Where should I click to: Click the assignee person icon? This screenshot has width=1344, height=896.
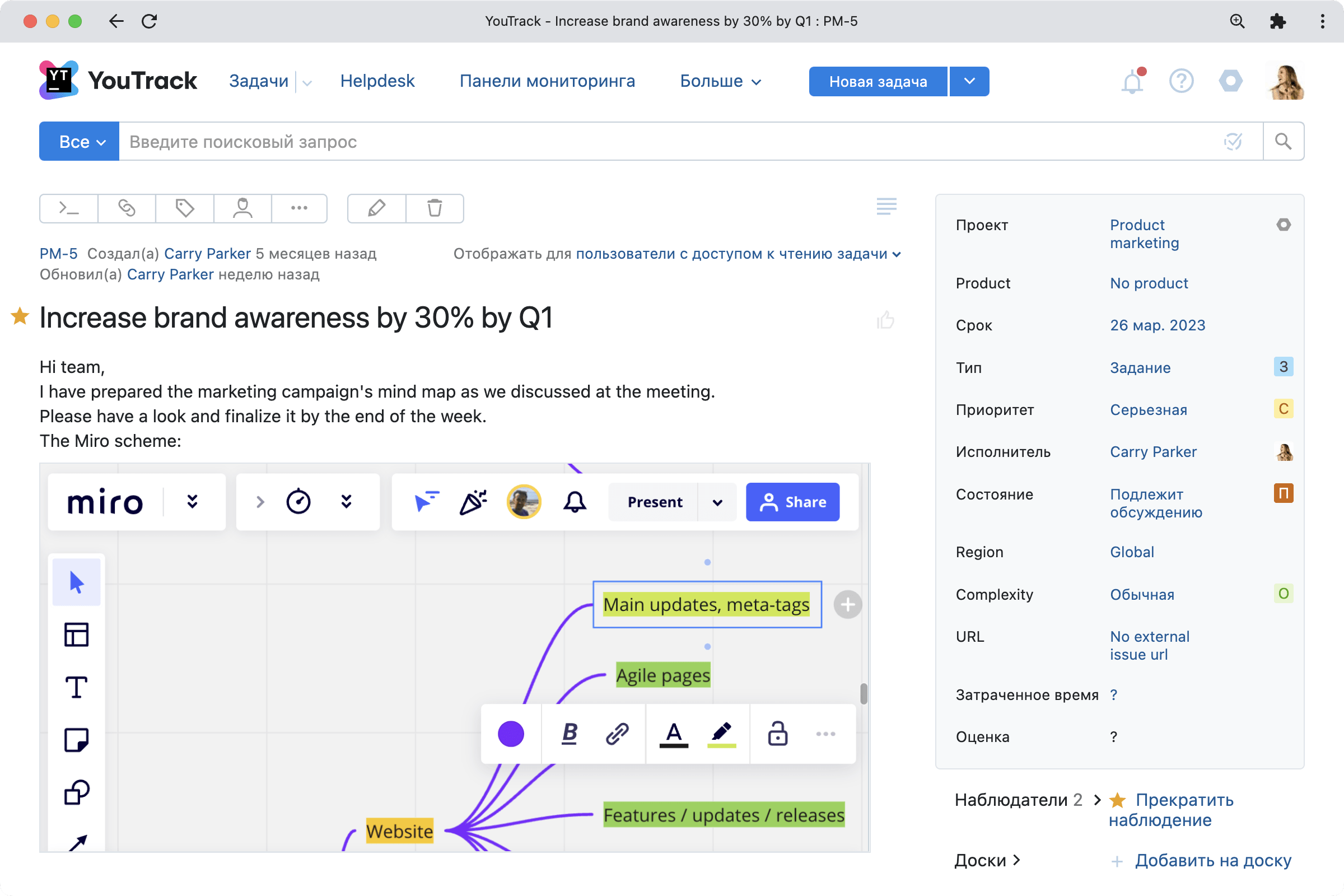(x=242, y=208)
